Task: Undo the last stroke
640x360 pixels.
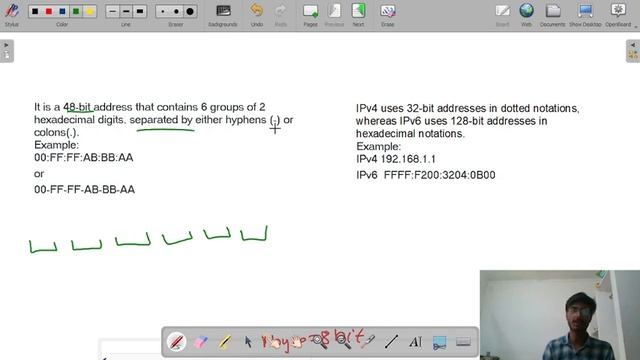Action: pyautogui.click(x=257, y=15)
